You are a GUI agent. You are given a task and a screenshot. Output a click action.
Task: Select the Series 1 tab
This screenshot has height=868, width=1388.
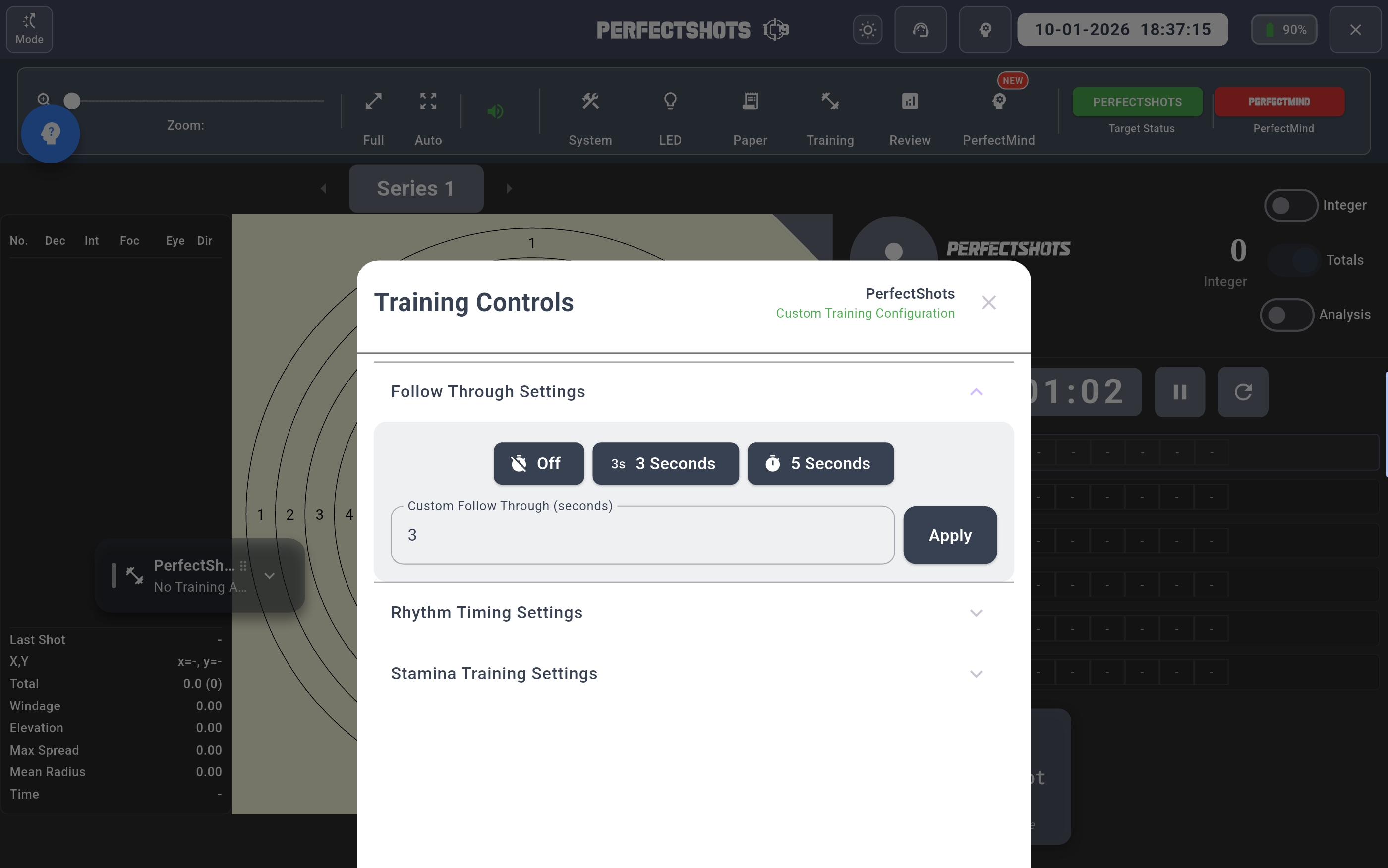pos(416,189)
